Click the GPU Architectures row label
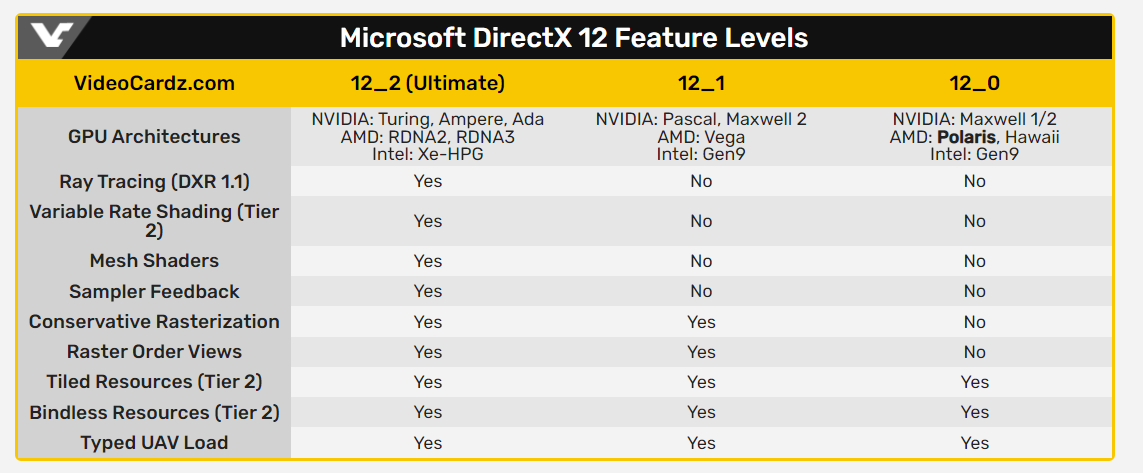This screenshot has width=1143, height=473. [154, 137]
